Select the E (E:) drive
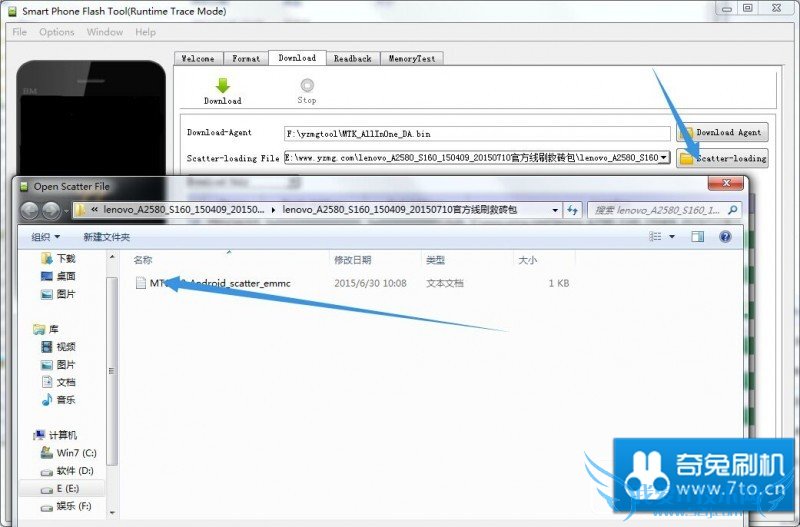 [x=60, y=489]
